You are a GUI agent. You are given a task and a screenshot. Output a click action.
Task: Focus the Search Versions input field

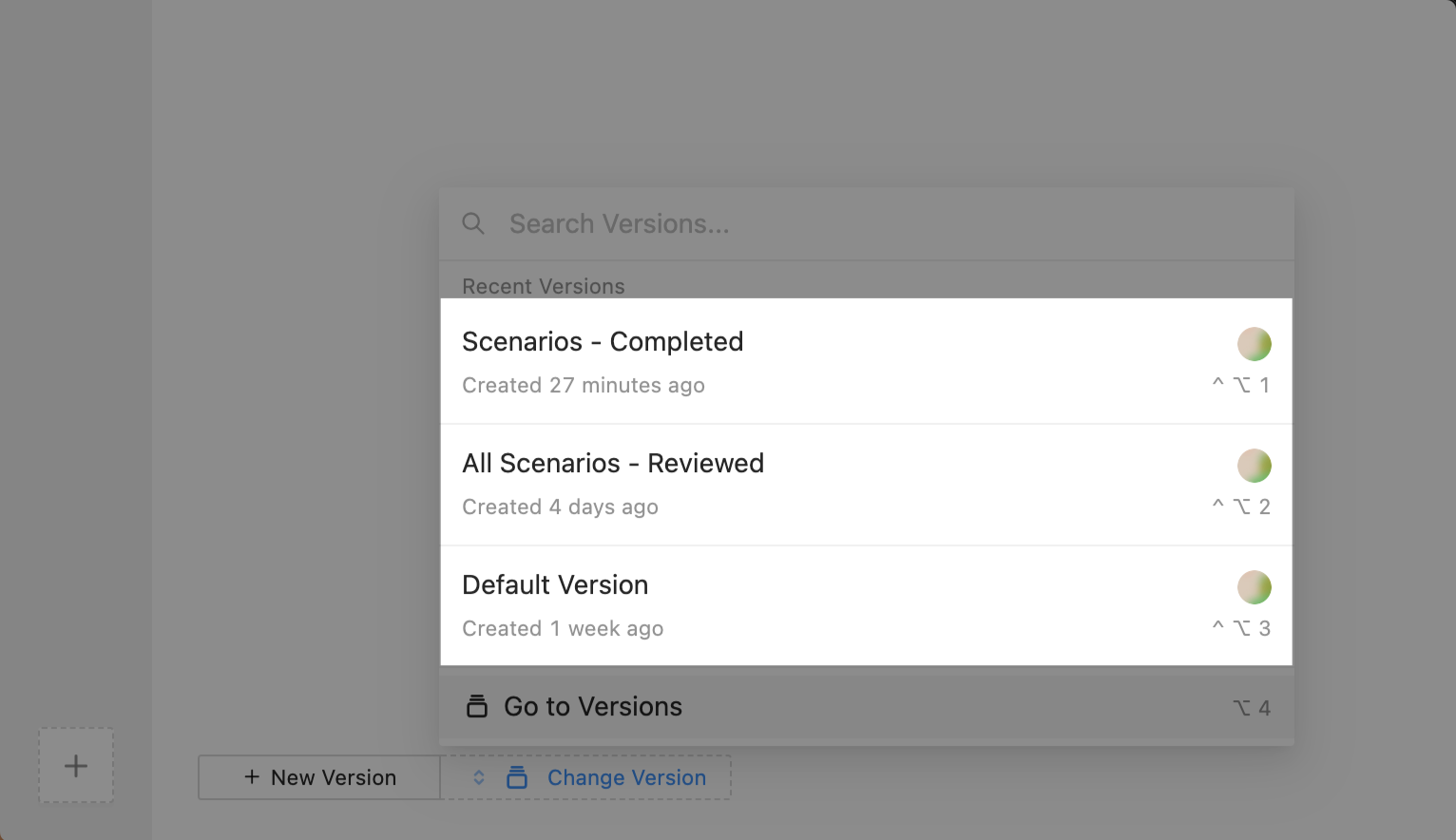855,224
